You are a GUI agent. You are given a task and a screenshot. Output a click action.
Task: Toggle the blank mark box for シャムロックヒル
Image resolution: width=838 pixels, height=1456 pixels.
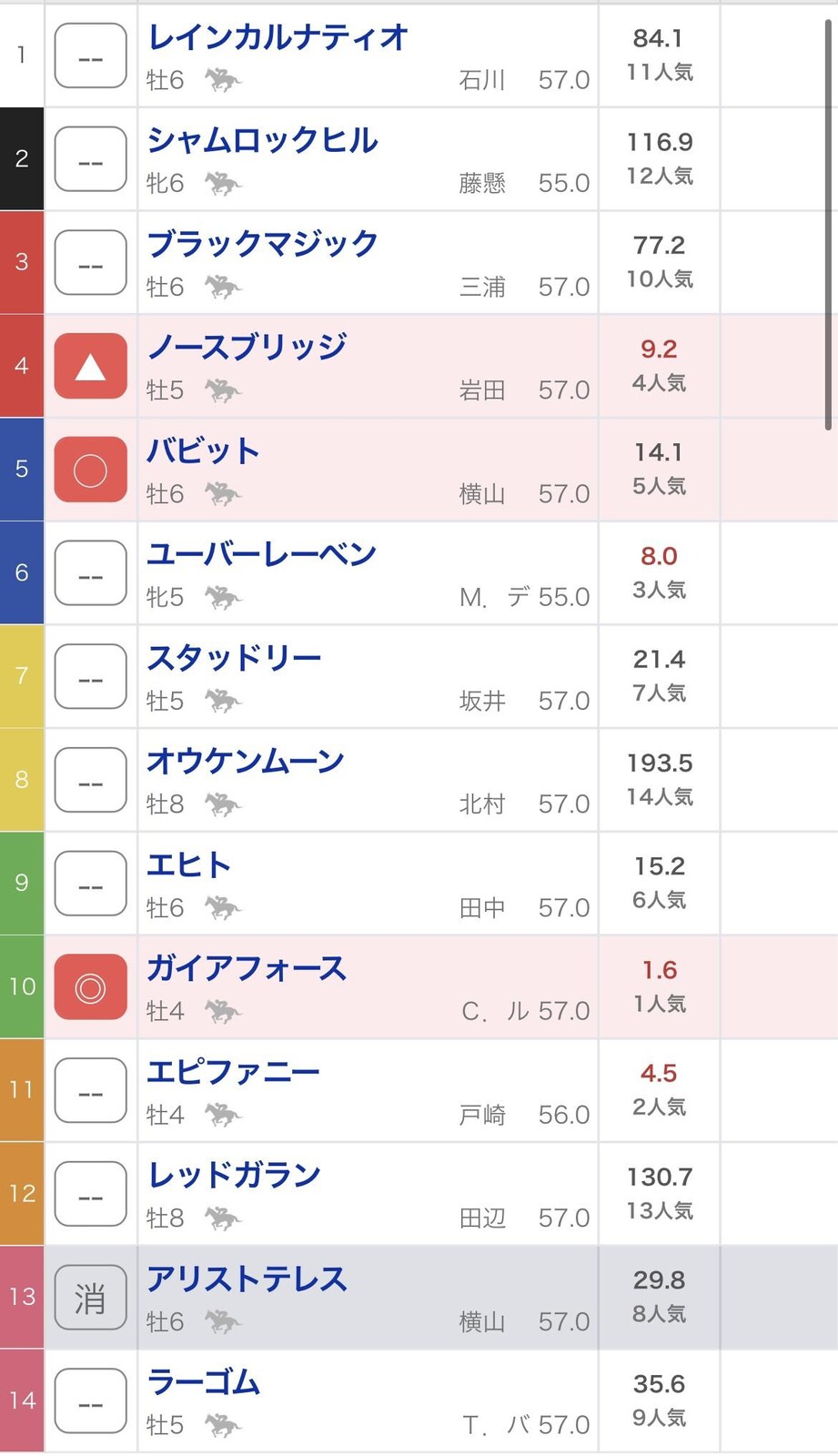(x=90, y=159)
